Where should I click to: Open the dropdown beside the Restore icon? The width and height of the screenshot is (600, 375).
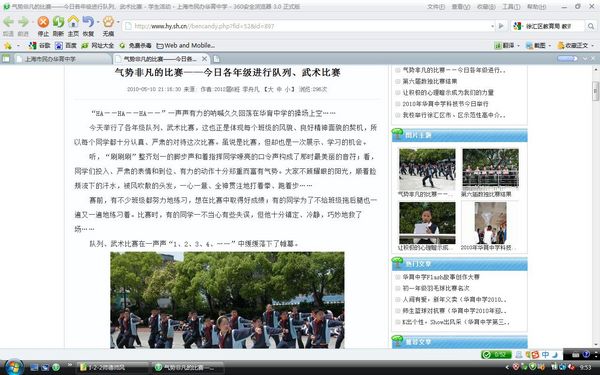(98, 22)
